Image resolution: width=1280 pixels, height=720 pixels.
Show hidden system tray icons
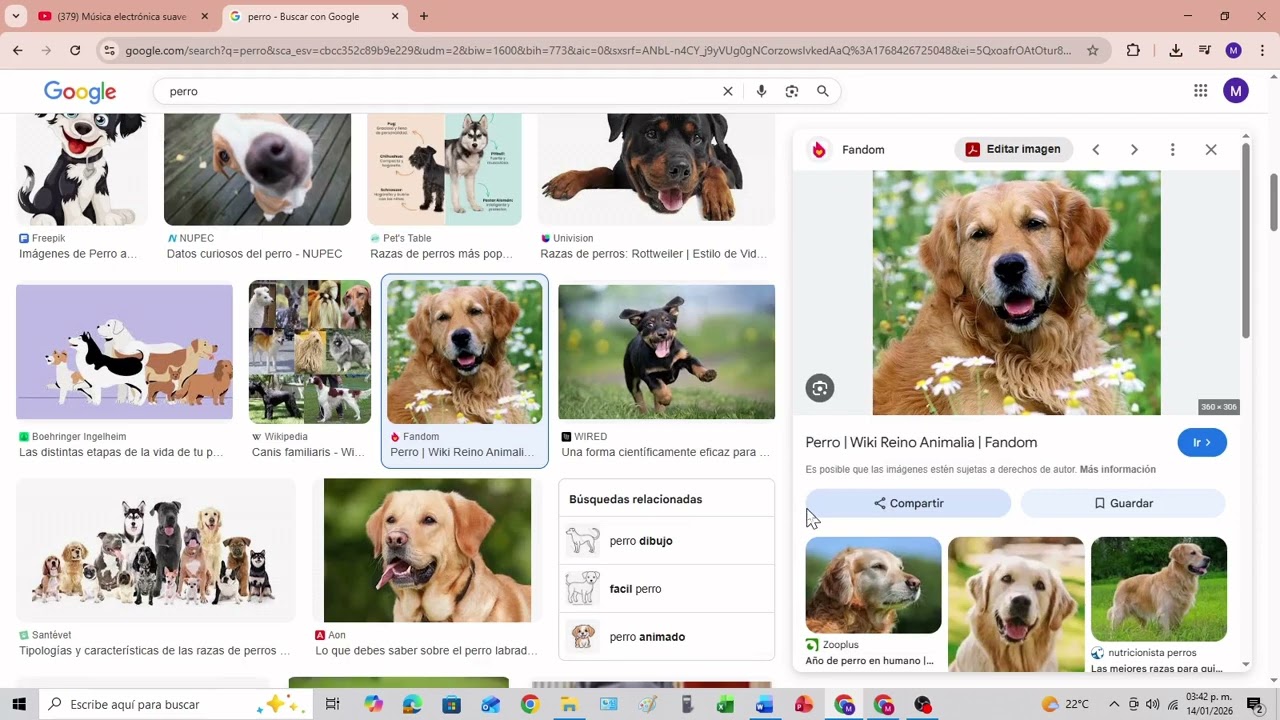click(x=1114, y=704)
